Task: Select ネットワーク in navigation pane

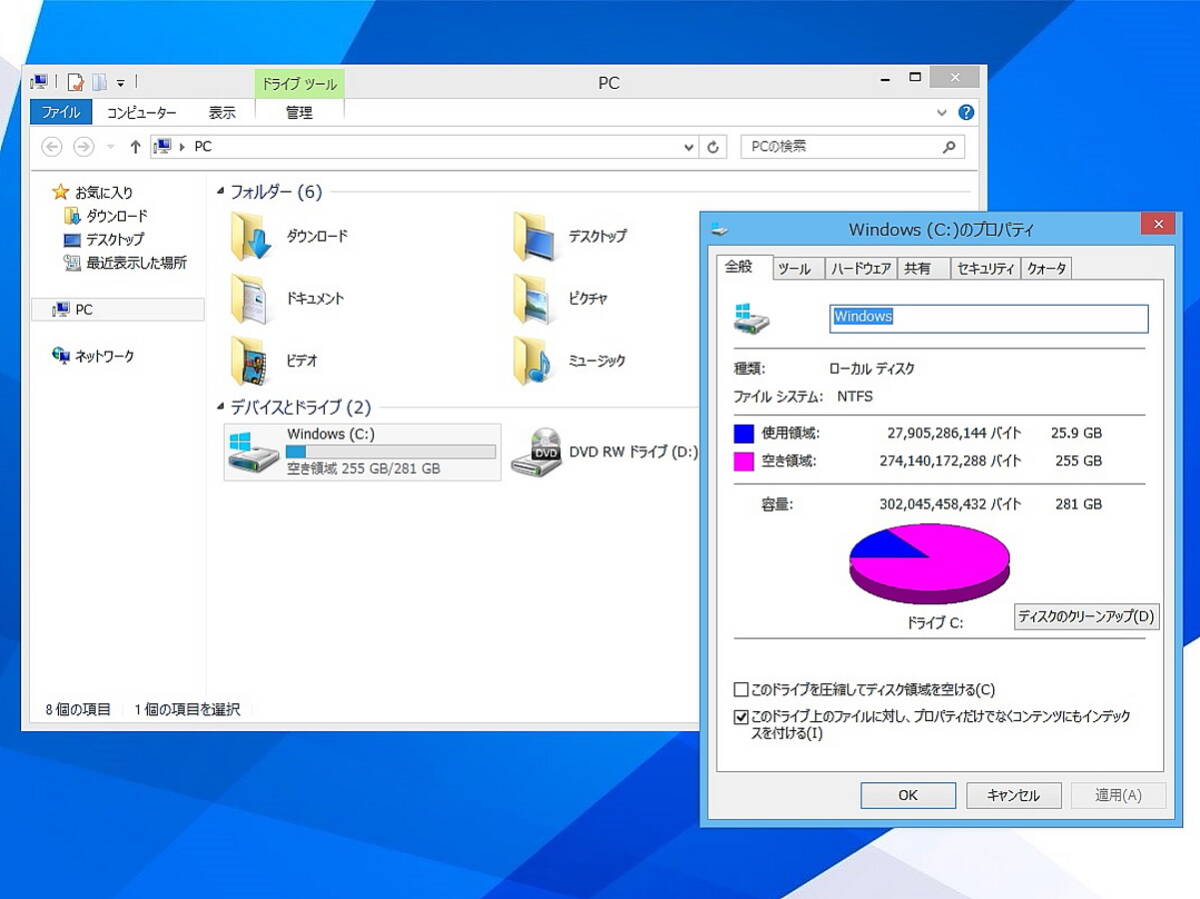Action: click(x=94, y=356)
